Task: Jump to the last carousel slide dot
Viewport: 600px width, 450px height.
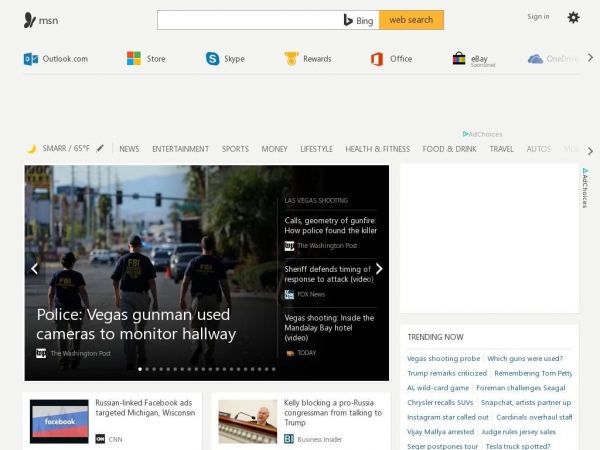Action: coord(274,369)
